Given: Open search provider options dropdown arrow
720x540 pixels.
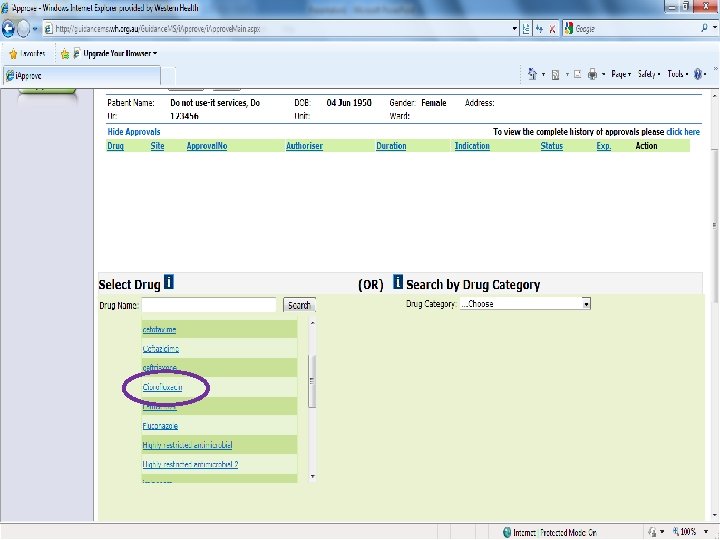Looking at the screenshot, I should pyautogui.click(x=714, y=28).
